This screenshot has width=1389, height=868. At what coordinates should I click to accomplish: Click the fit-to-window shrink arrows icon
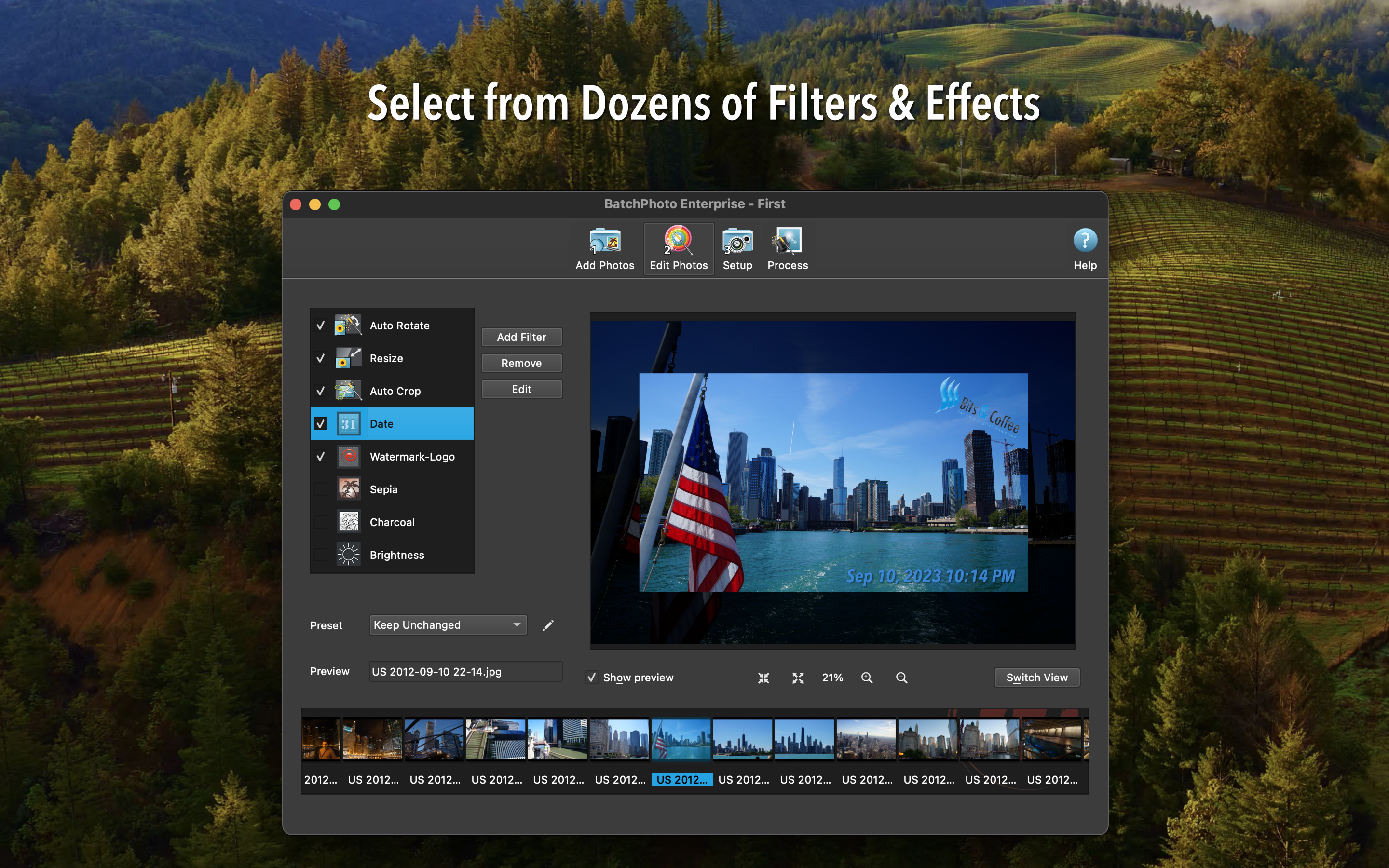coord(763,678)
